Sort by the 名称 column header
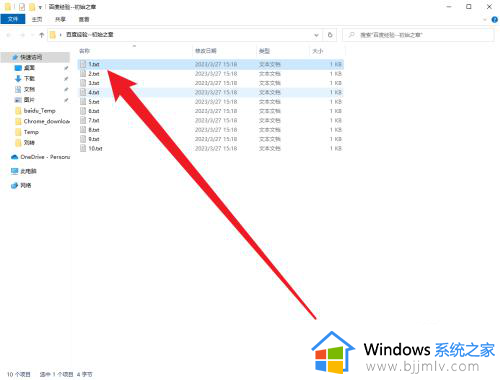This screenshot has width=500, height=380. click(84, 51)
